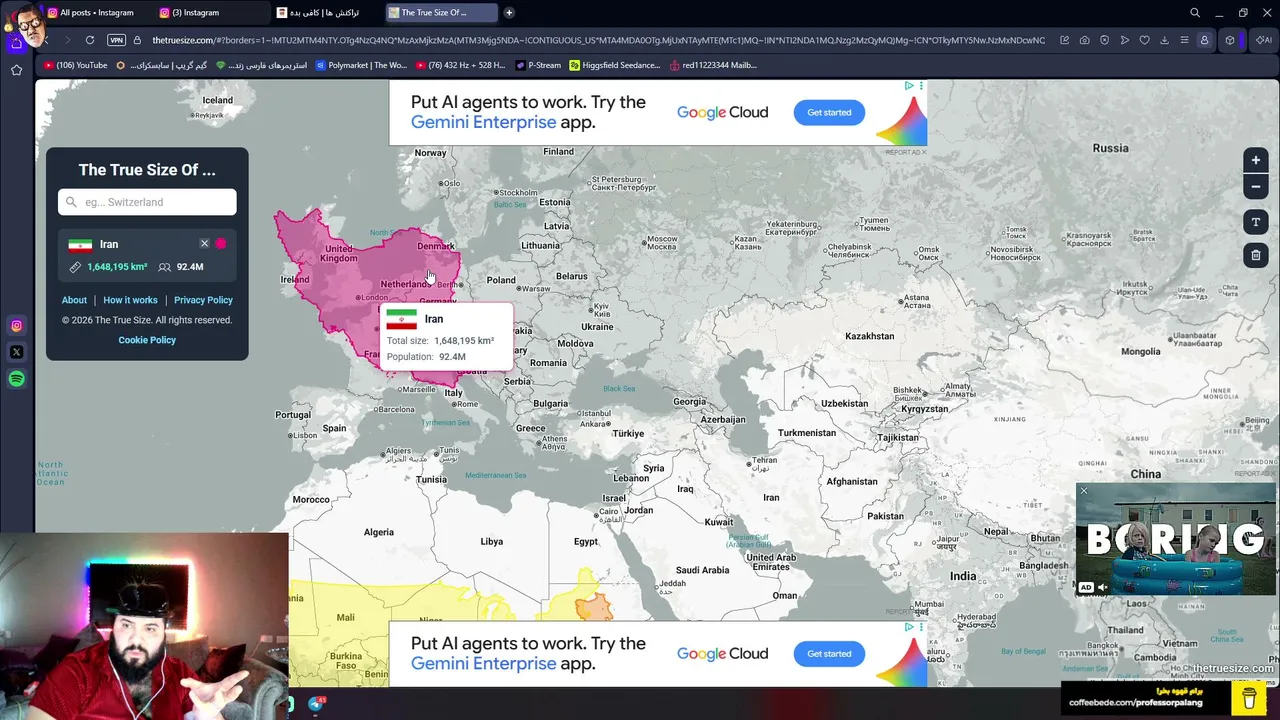This screenshot has width=1280, height=720.
Task: Open the extensions cube icon
Action: [1230, 40]
